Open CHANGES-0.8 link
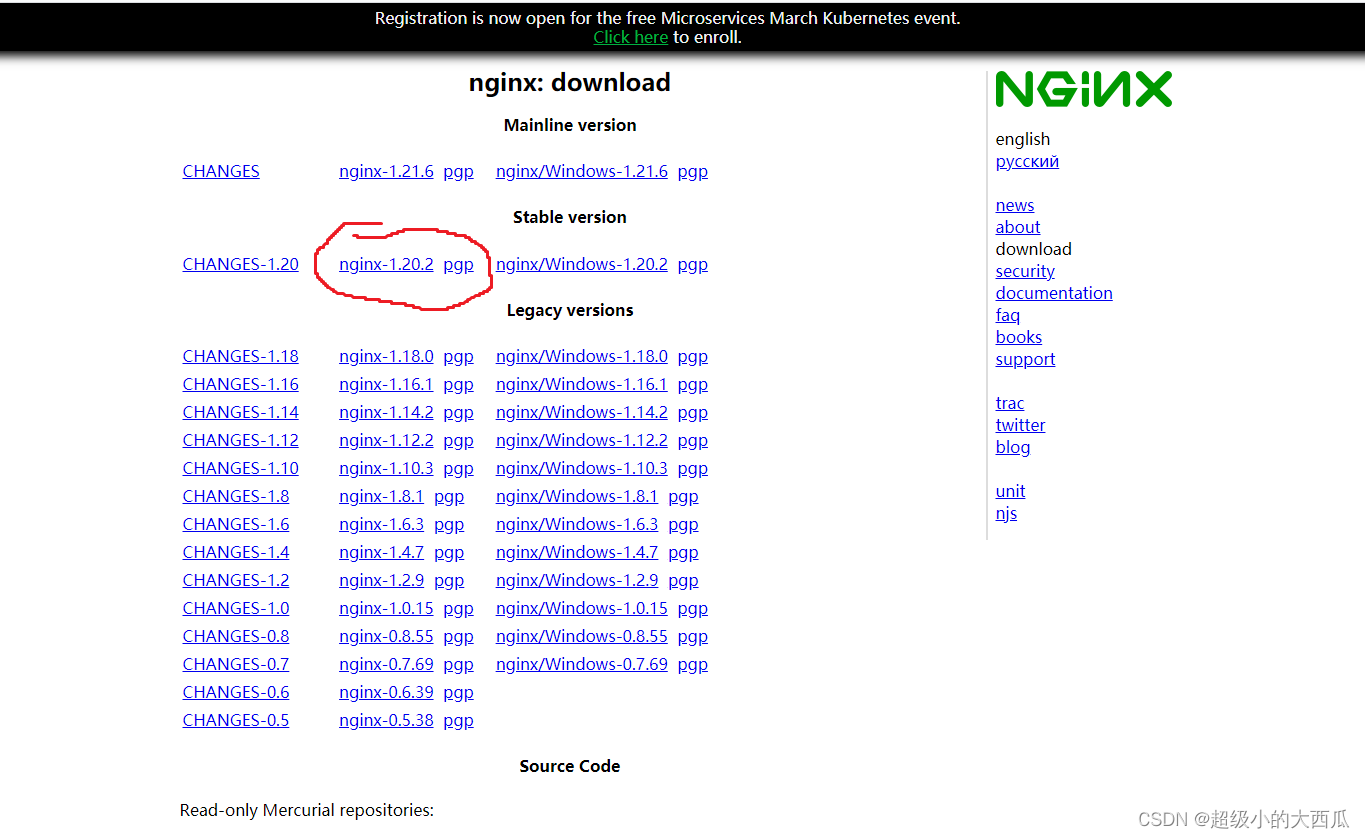Image resolution: width=1365 pixels, height=838 pixels. click(x=236, y=636)
